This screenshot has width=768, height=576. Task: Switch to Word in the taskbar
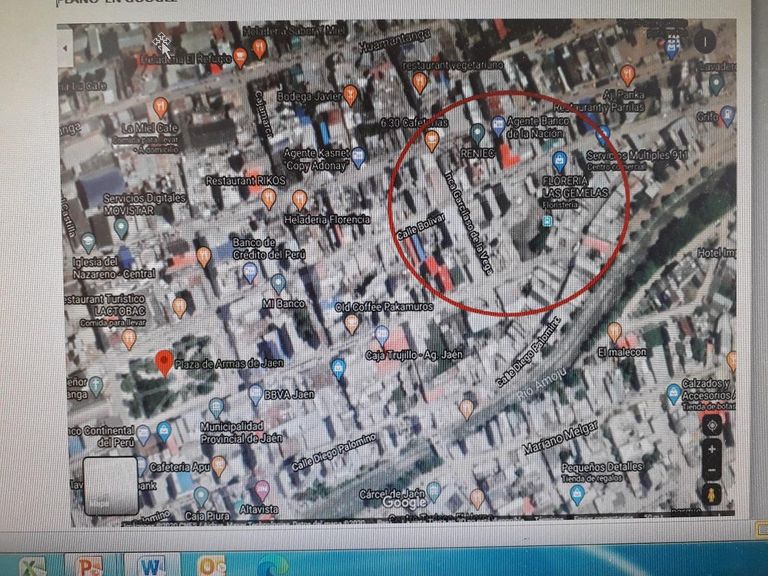(x=151, y=567)
